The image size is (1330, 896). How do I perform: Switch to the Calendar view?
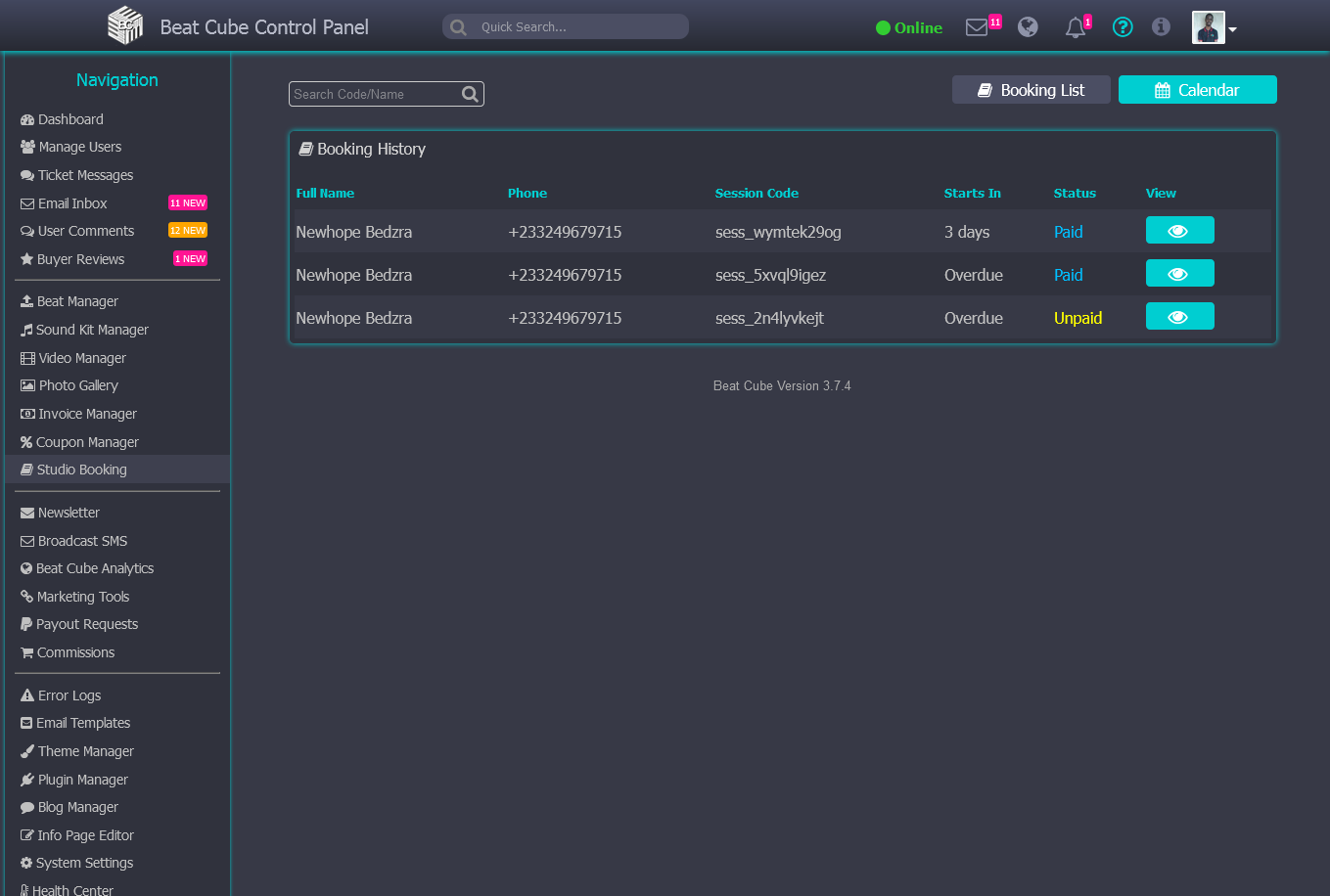coord(1198,90)
